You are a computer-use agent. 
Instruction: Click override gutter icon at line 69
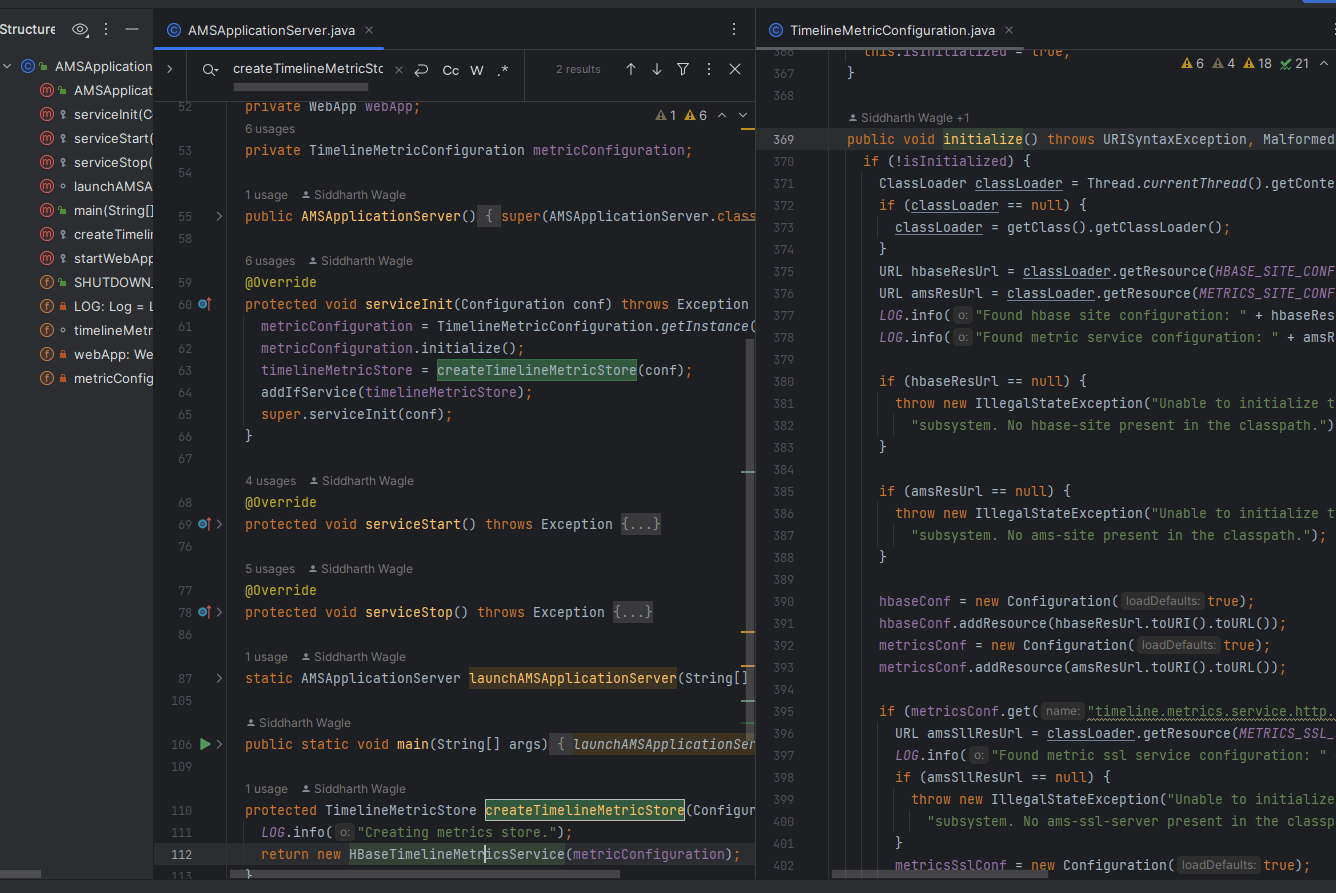204,524
